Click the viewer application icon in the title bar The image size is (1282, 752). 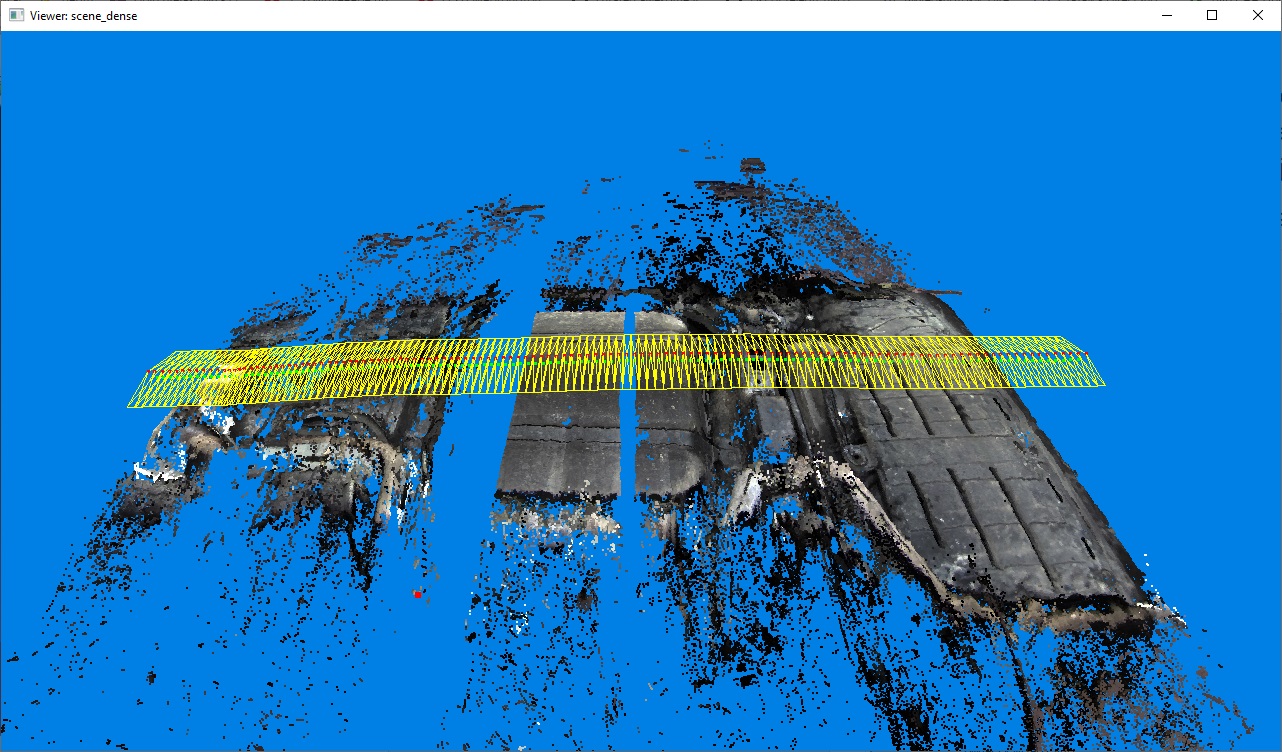tap(14, 15)
